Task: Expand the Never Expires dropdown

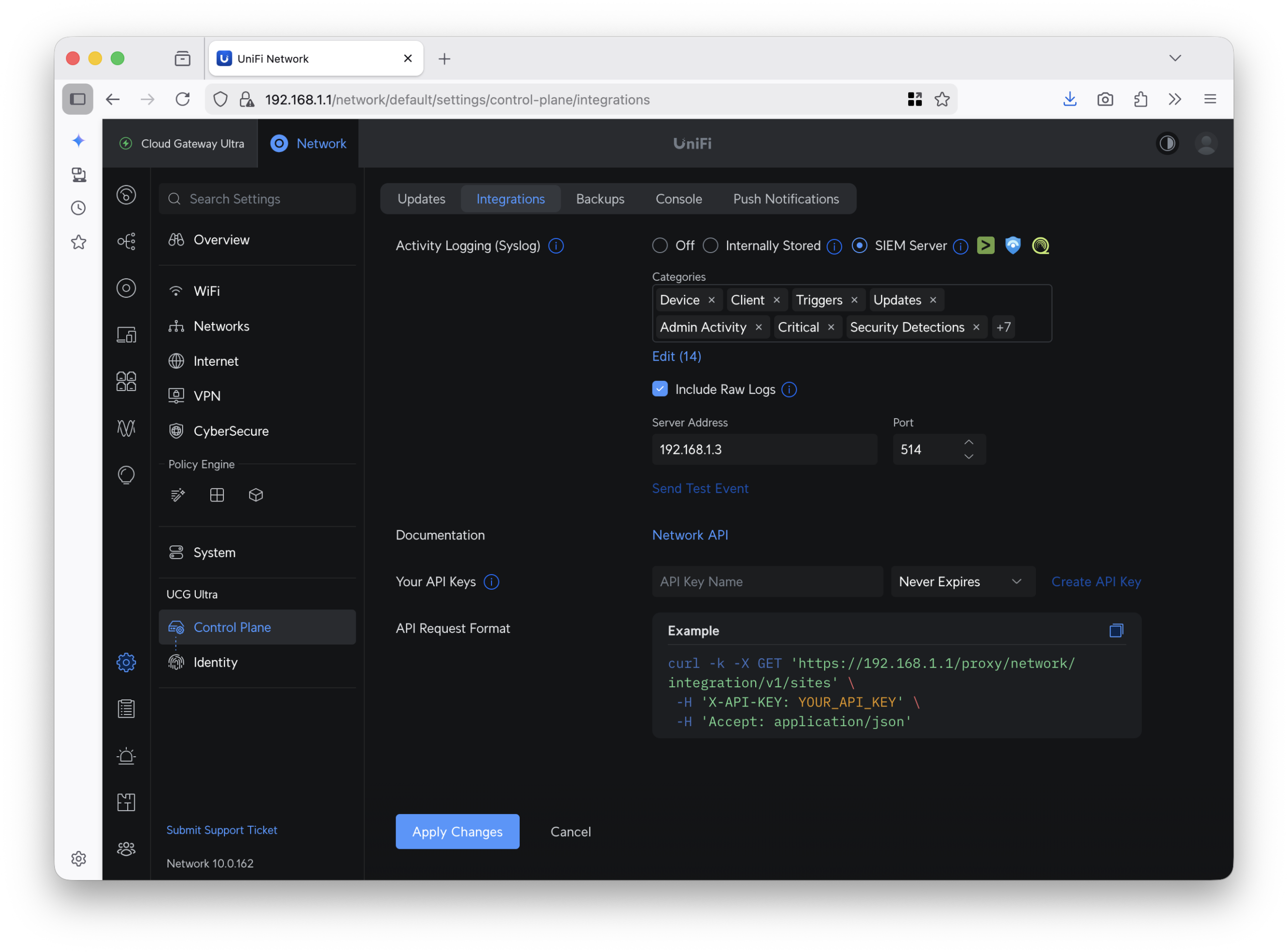Action: [x=962, y=582]
